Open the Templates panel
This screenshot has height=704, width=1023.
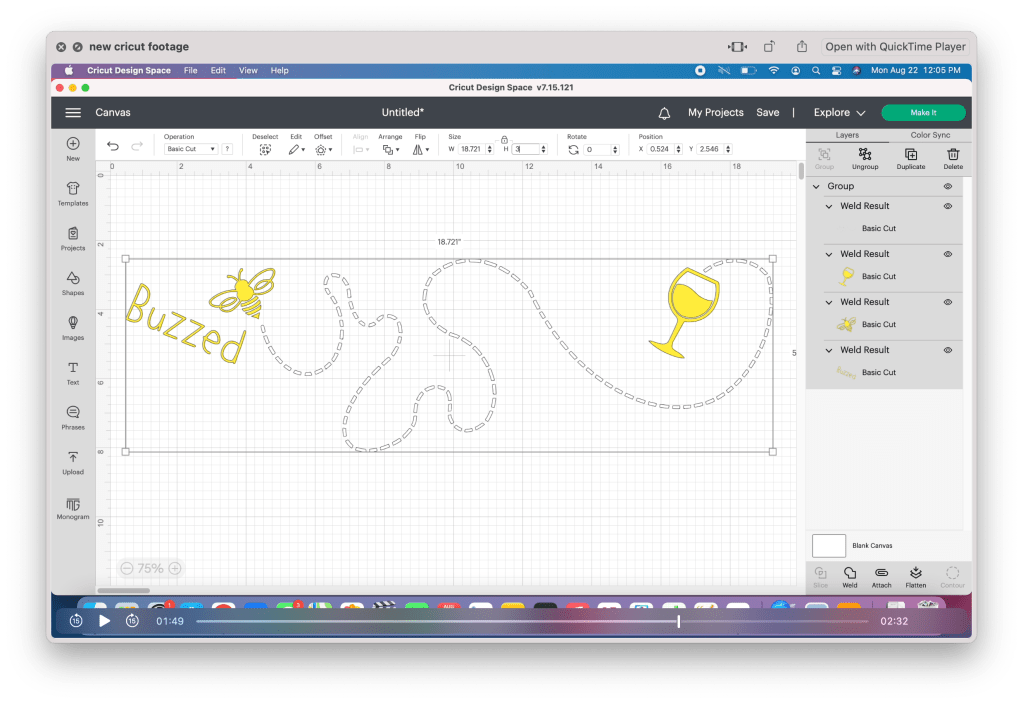coord(73,193)
